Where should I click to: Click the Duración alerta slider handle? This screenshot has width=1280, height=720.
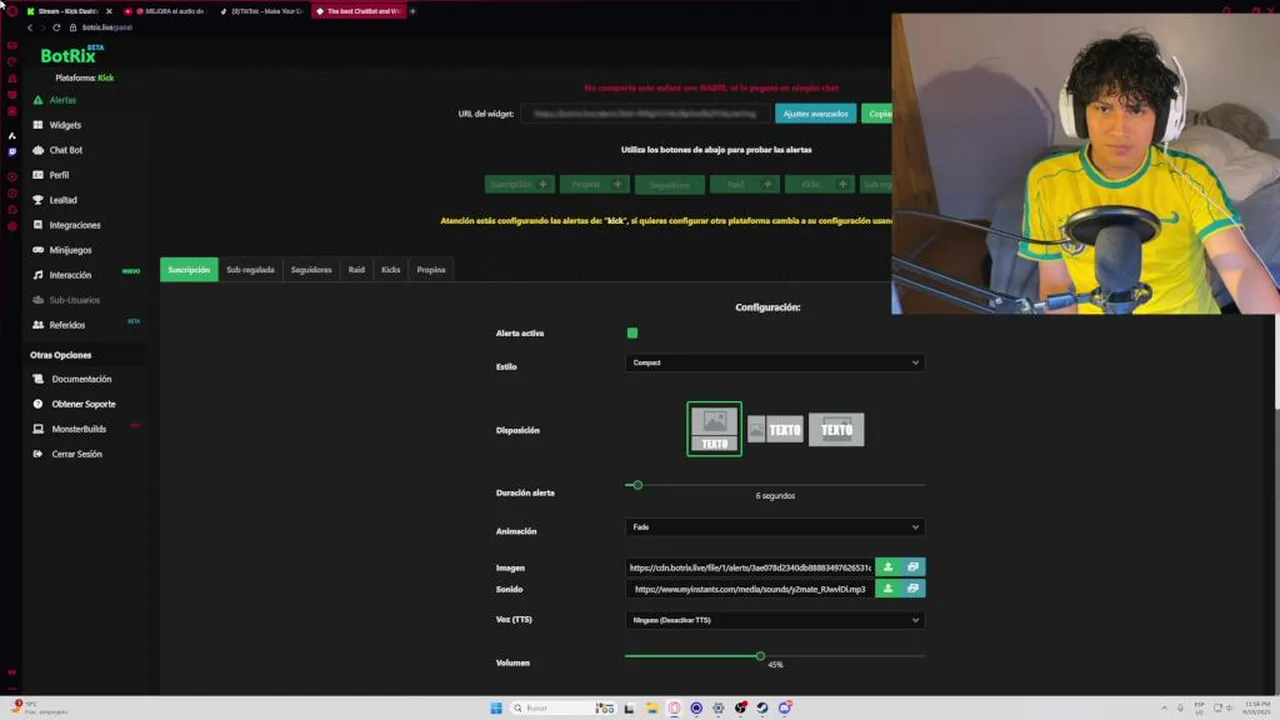637,485
